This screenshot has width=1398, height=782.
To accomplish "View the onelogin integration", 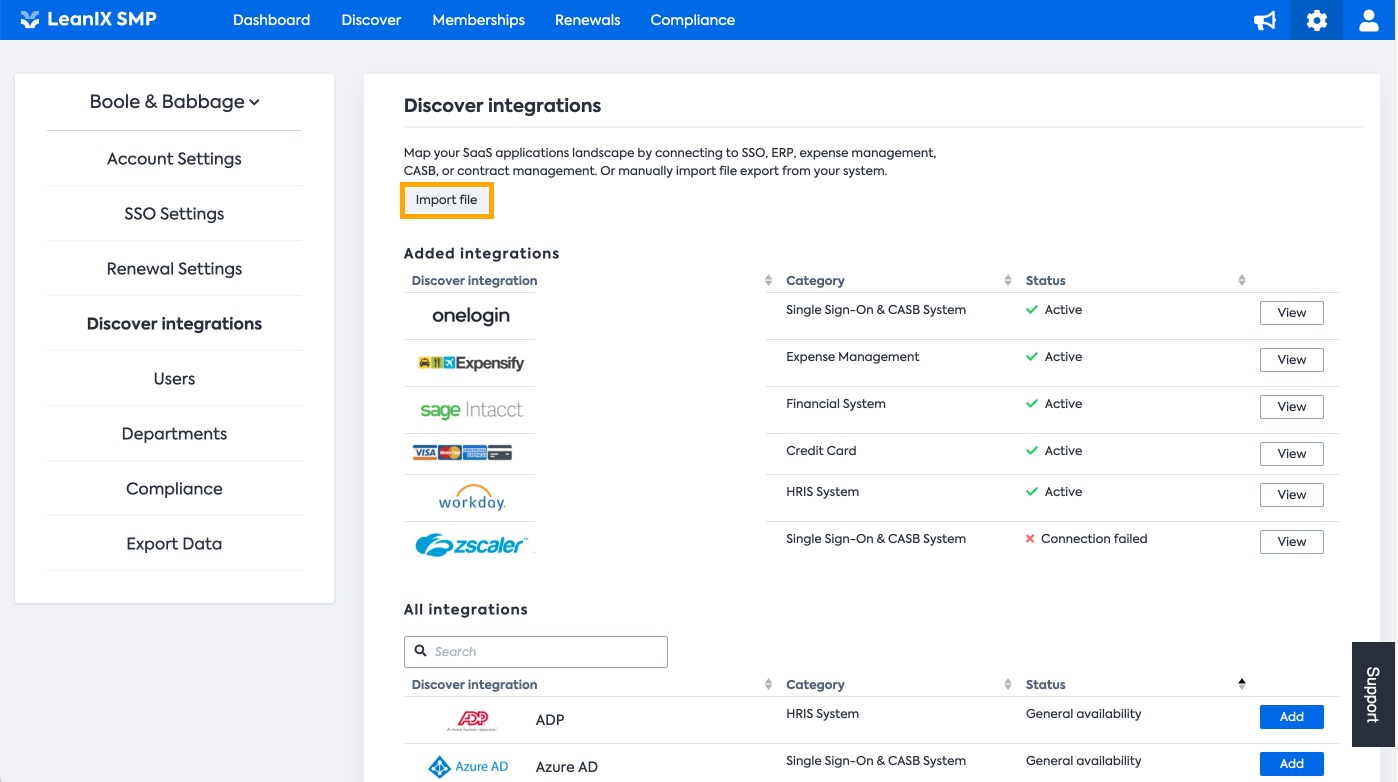I will 1291,313.
